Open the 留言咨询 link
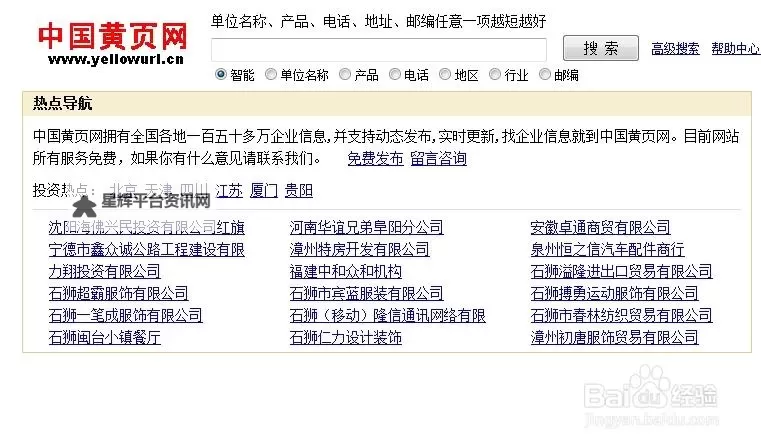The image size is (761, 446). click(438, 158)
